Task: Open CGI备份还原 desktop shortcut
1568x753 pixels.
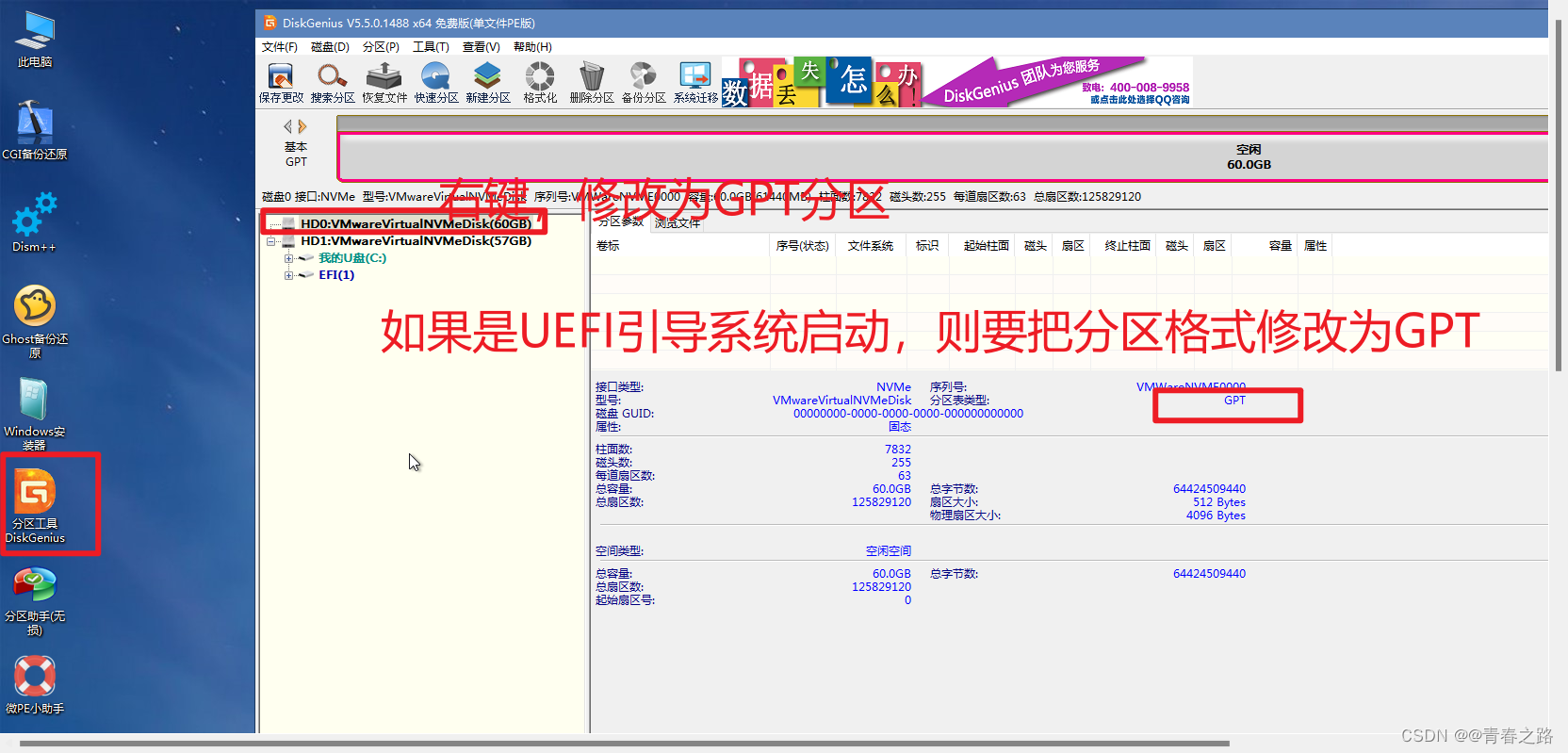Action: coord(35,130)
